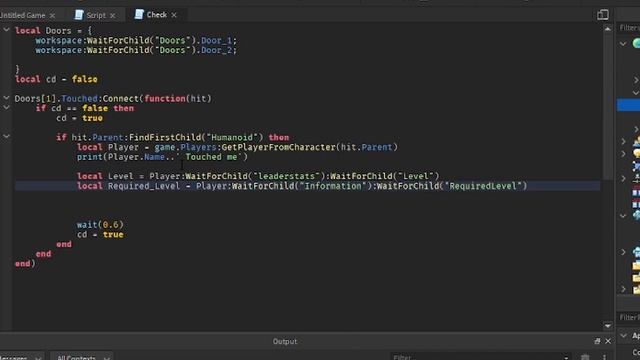Collapse the Workspace node in Explorer
The height and width of the screenshot is (360, 640).
[x=623, y=44]
